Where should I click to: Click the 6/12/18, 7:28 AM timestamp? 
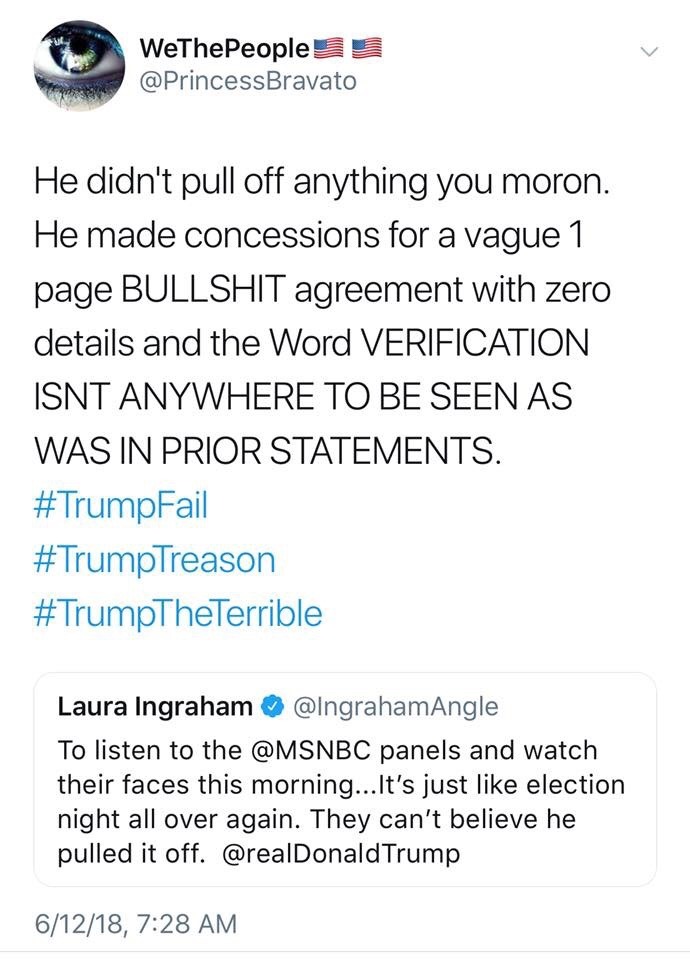click(136, 922)
